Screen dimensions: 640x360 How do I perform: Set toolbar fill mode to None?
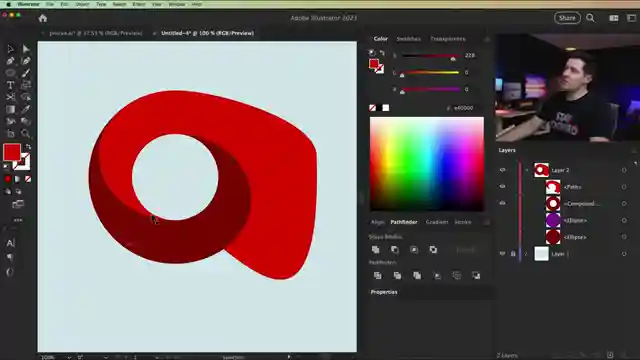click(28, 179)
